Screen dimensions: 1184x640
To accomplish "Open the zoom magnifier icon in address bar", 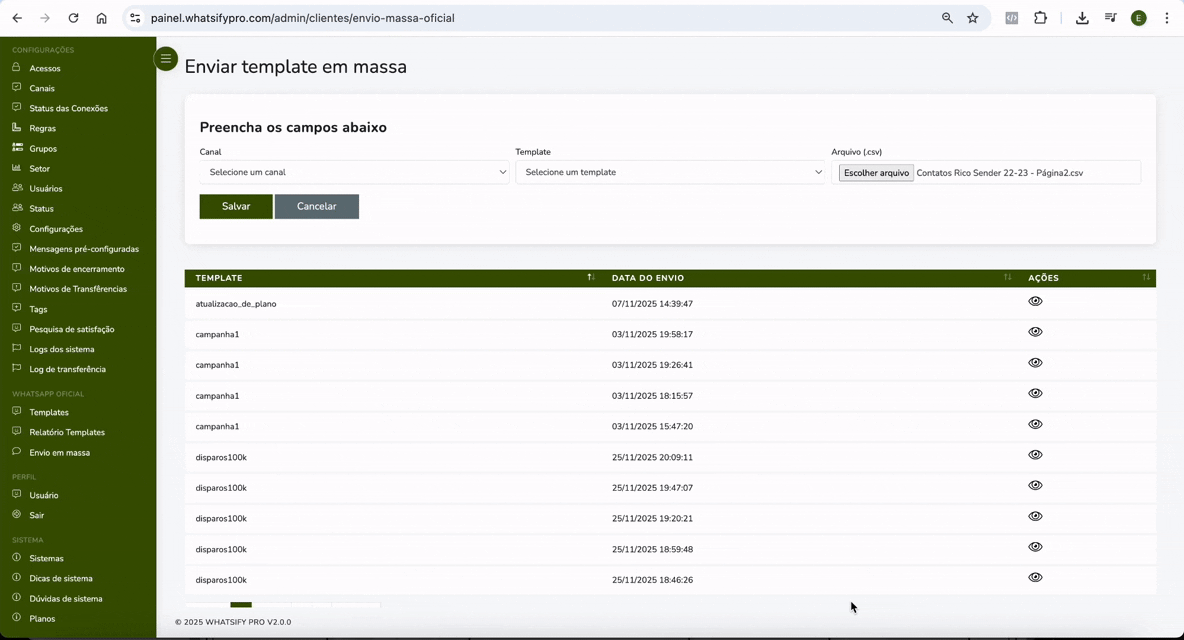I will 947,18.
